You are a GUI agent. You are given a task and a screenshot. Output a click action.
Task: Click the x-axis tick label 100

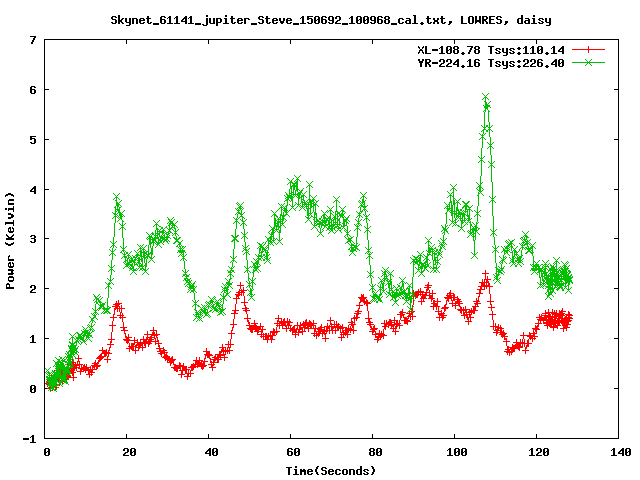click(454, 452)
